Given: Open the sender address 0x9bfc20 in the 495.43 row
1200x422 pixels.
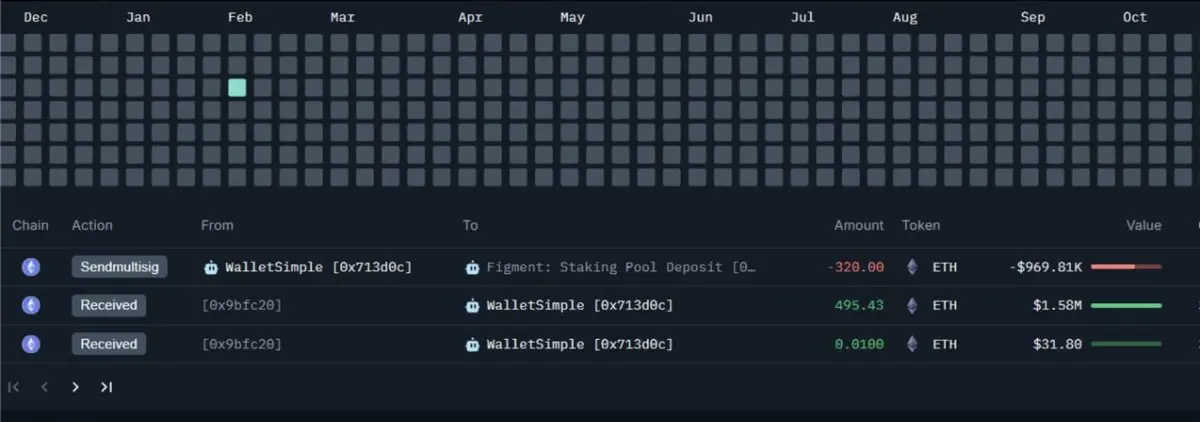Looking at the screenshot, I should 241,305.
